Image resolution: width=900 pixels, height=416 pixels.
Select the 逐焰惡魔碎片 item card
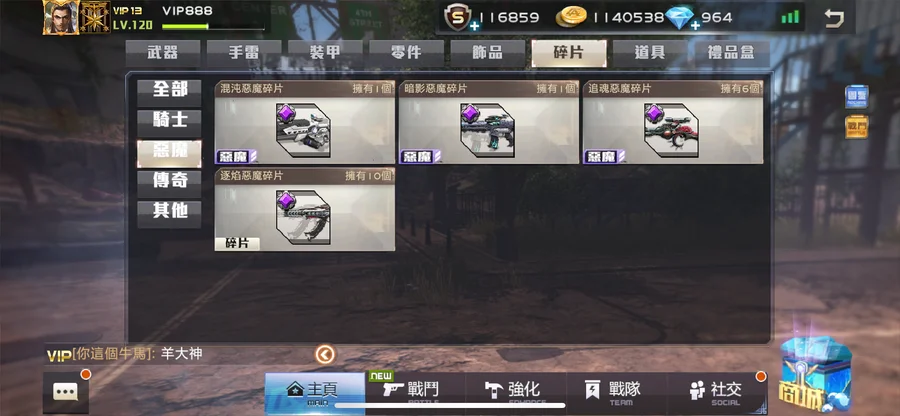[x=305, y=209]
